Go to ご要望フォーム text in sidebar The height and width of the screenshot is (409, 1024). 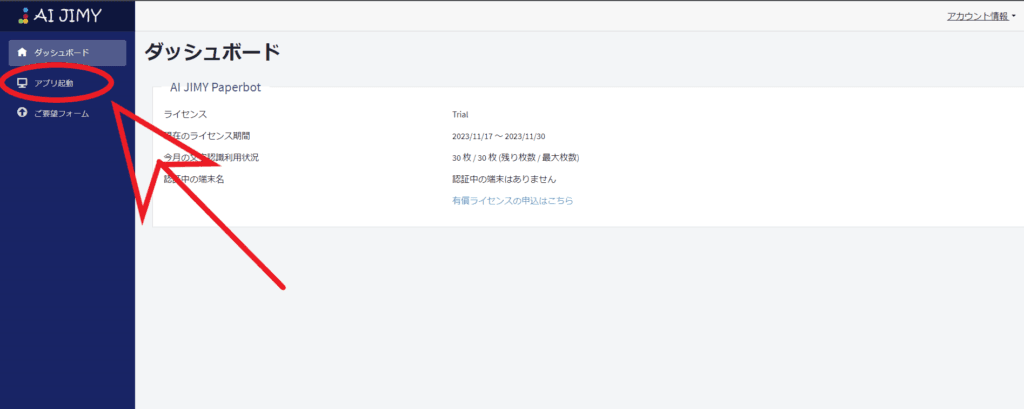tap(61, 114)
